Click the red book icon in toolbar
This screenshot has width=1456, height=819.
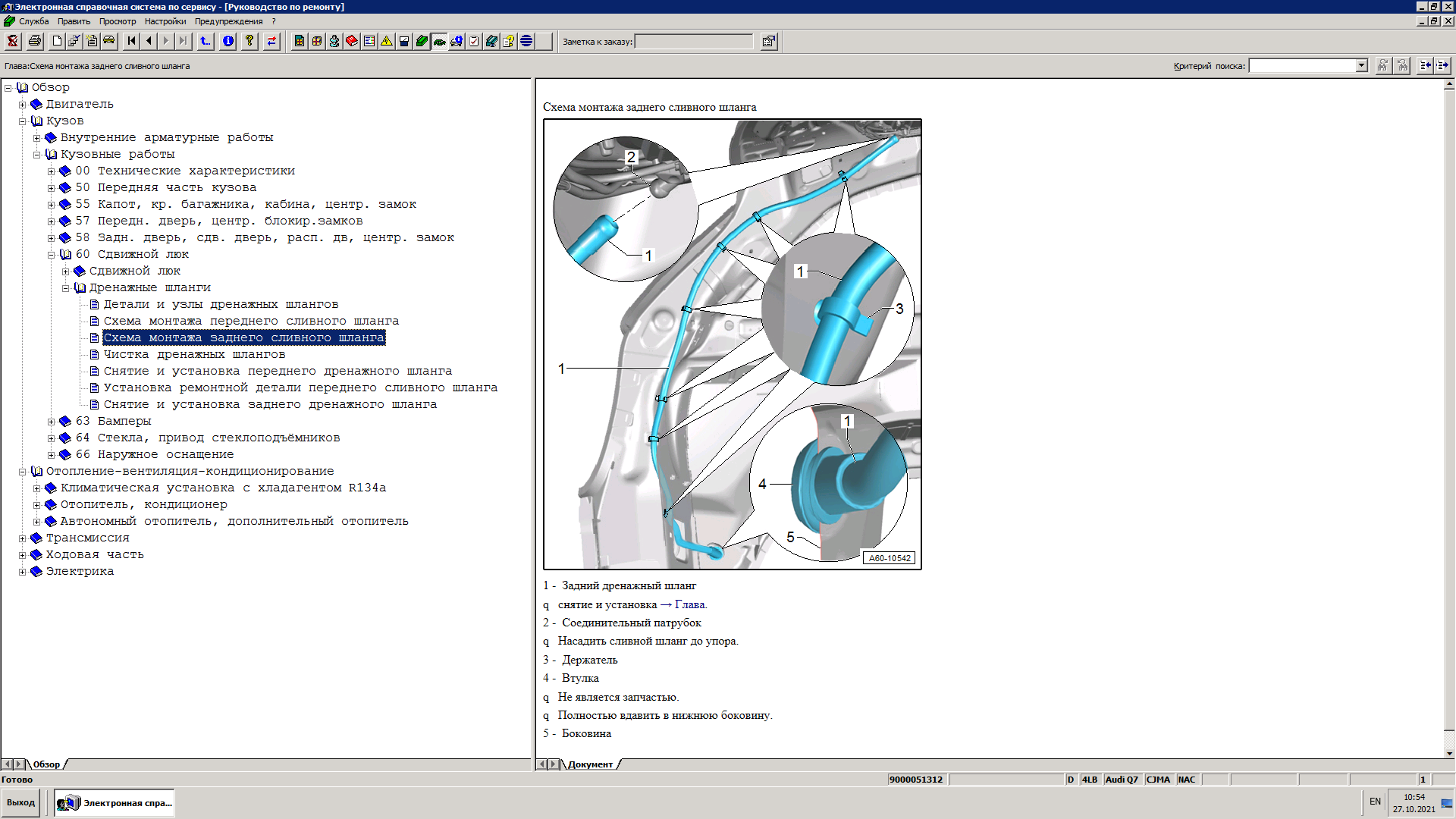coord(352,41)
